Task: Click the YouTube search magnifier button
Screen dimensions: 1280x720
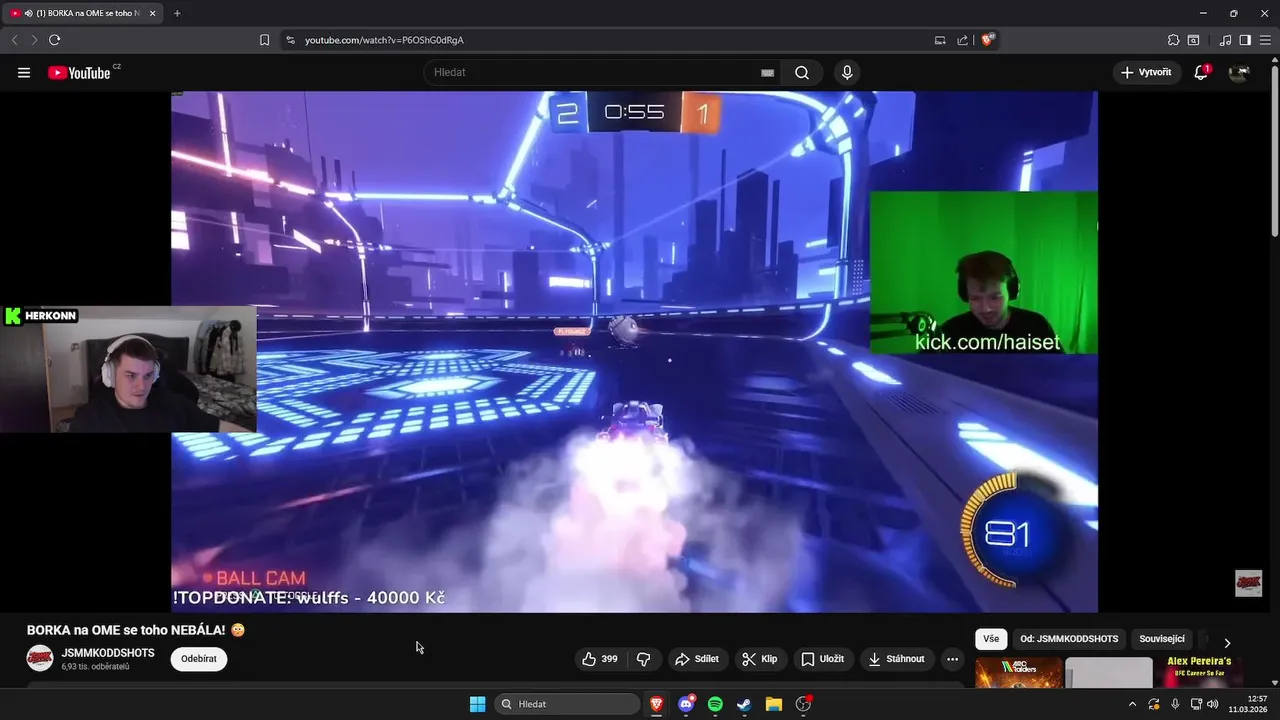Action: point(802,72)
